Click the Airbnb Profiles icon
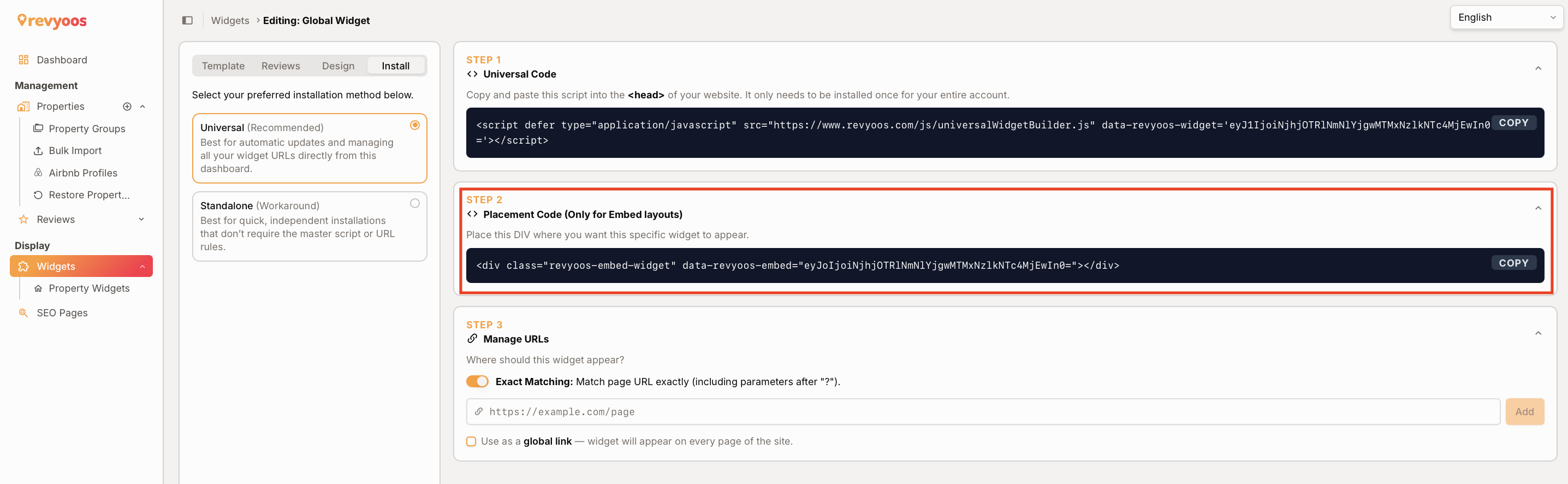This screenshot has height=484, width=1568. point(38,173)
